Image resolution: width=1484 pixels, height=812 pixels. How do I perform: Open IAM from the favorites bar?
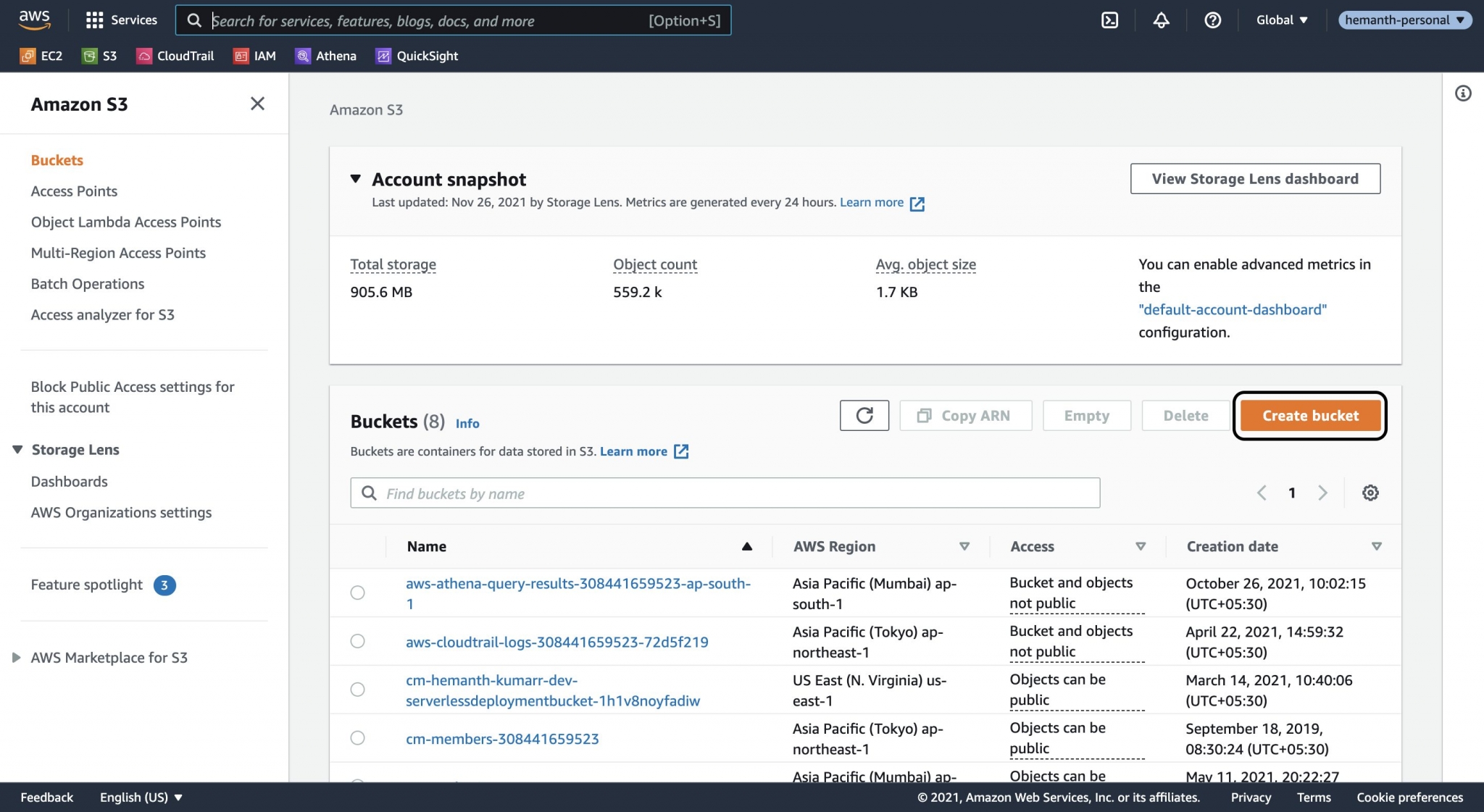click(255, 56)
